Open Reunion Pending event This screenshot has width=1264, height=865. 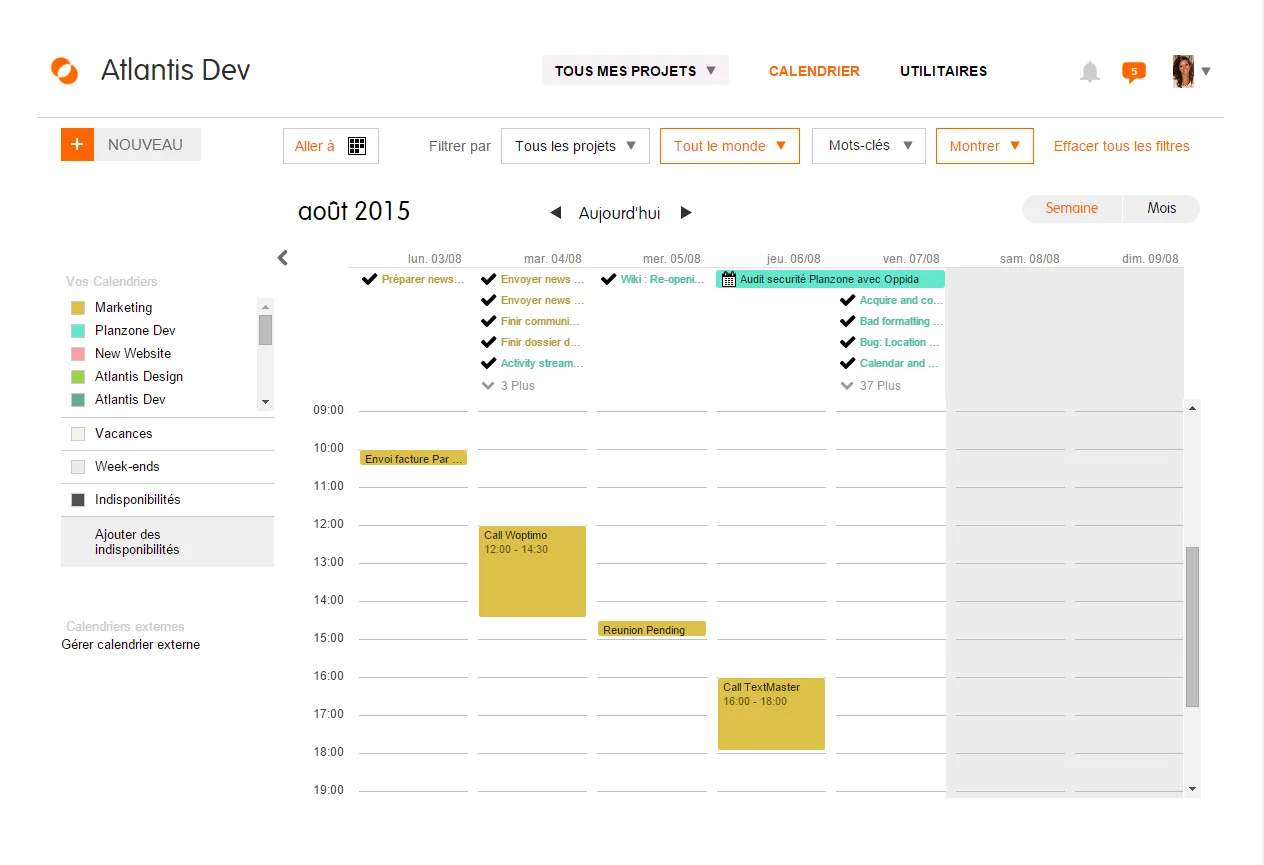pos(652,629)
